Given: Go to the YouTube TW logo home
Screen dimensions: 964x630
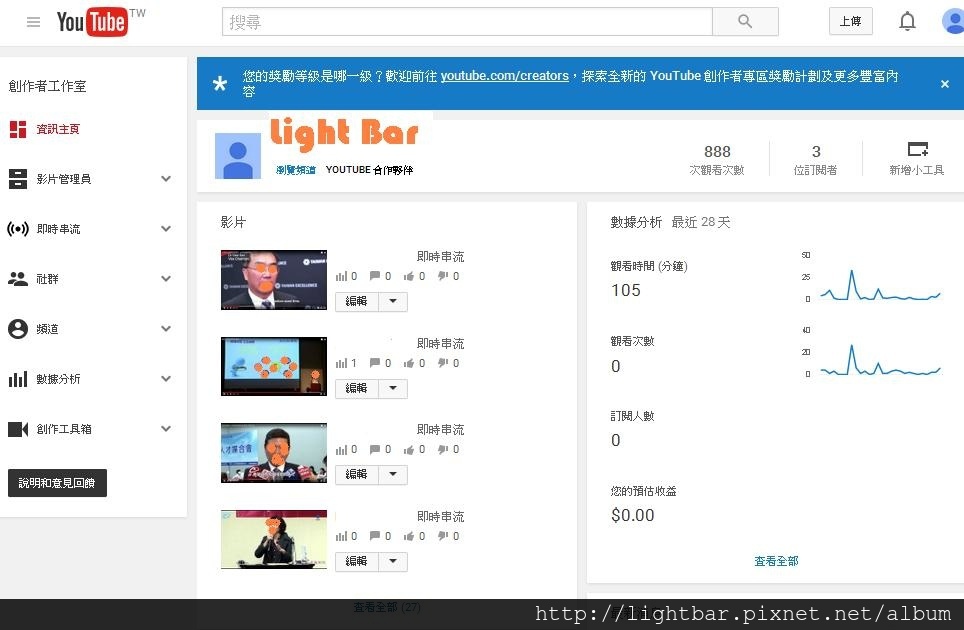Looking at the screenshot, I should click(x=101, y=22).
